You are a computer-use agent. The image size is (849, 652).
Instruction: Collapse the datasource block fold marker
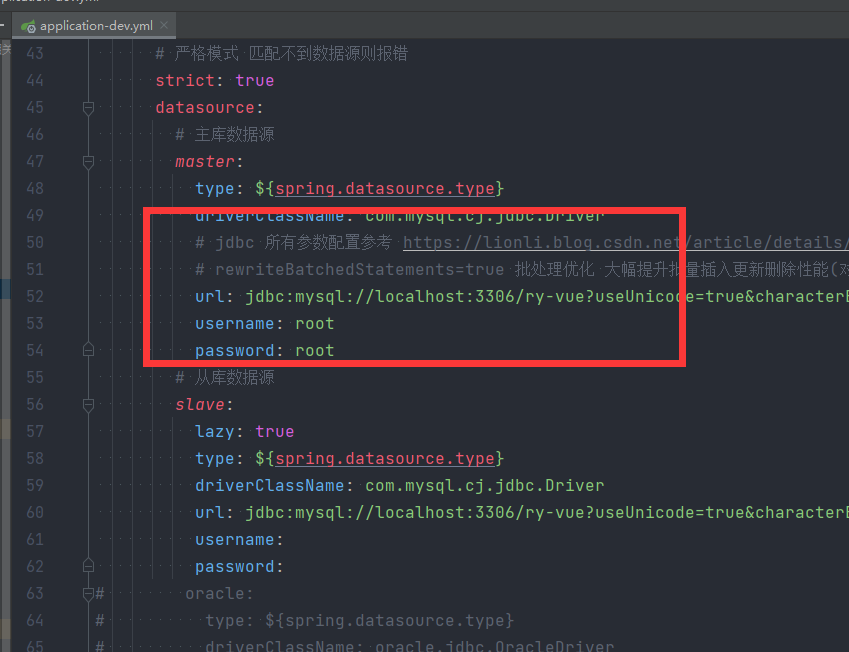pyautogui.click(x=88, y=108)
